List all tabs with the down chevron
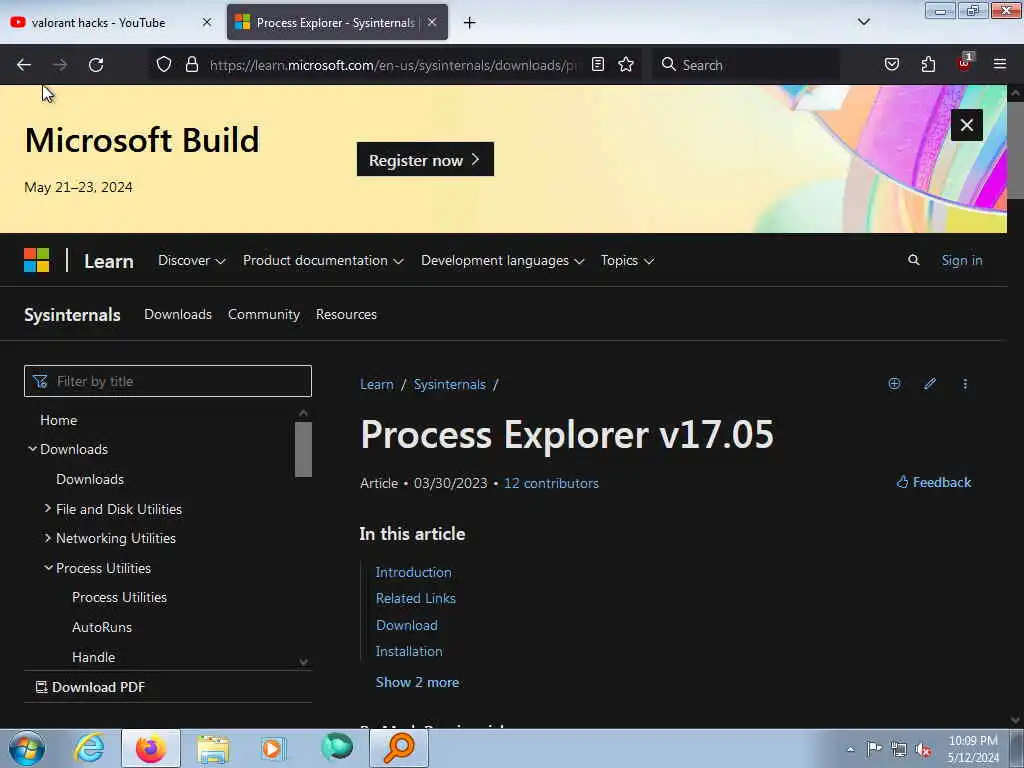Viewport: 1024px width, 768px height. coord(864,22)
